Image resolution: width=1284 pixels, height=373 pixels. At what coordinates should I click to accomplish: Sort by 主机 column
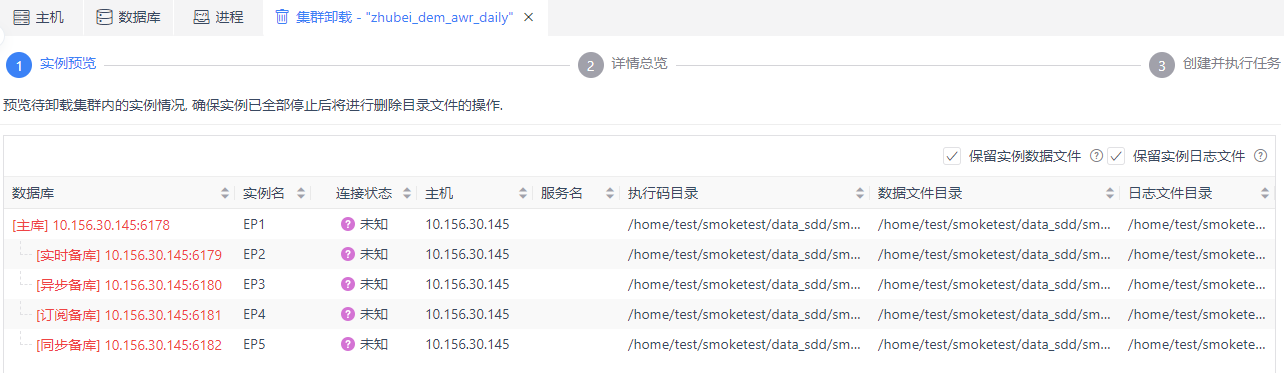pyautogui.click(x=523, y=193)
